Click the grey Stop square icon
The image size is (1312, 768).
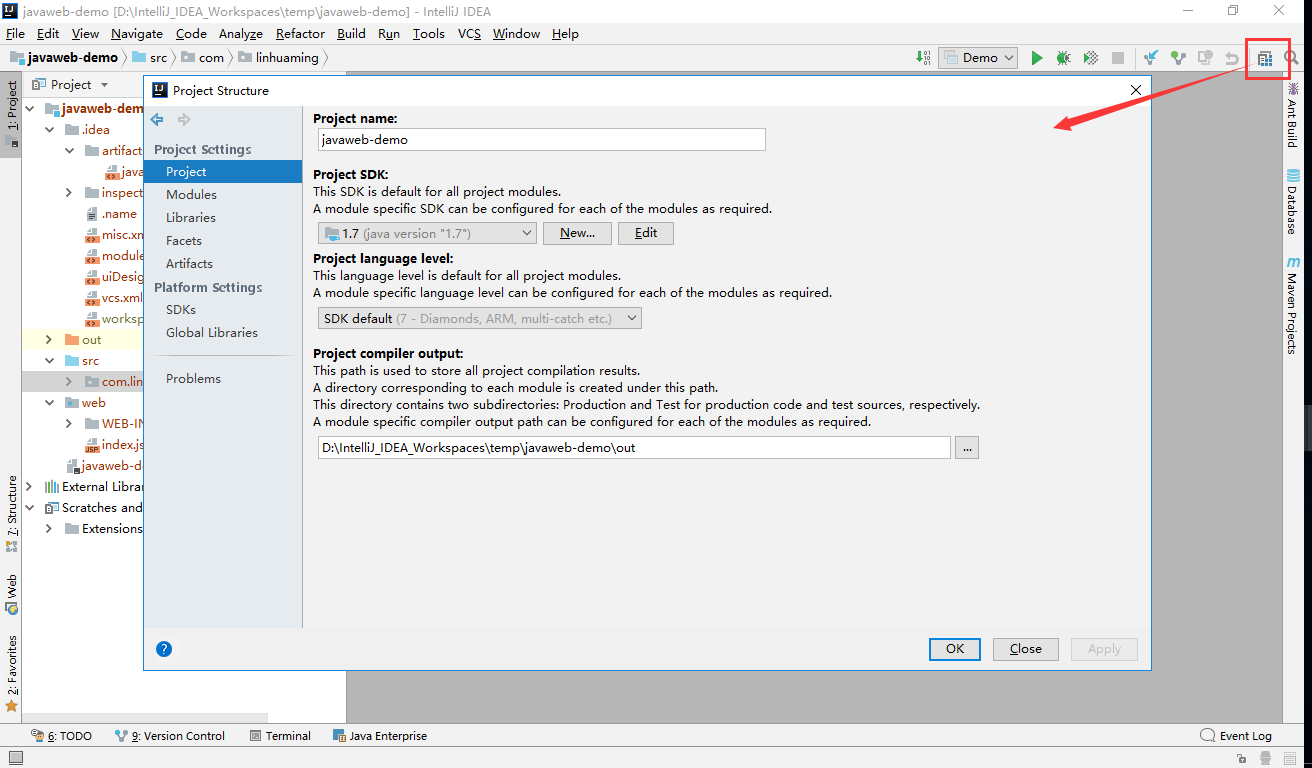1118,58
